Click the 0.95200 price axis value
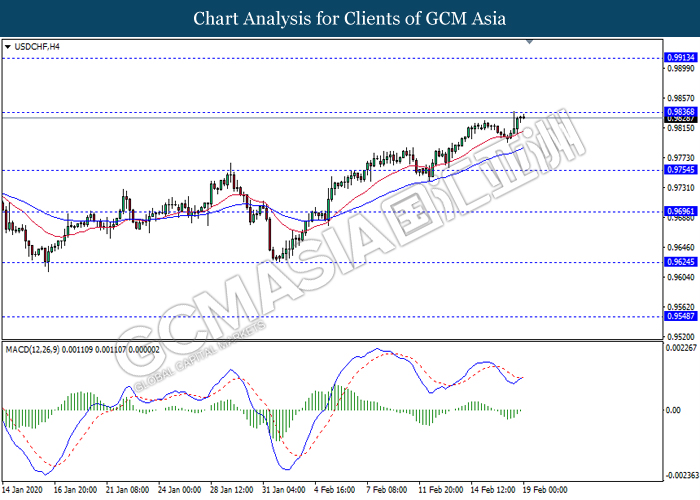This screenshot has height=500, width=700. tap(681, 336)
